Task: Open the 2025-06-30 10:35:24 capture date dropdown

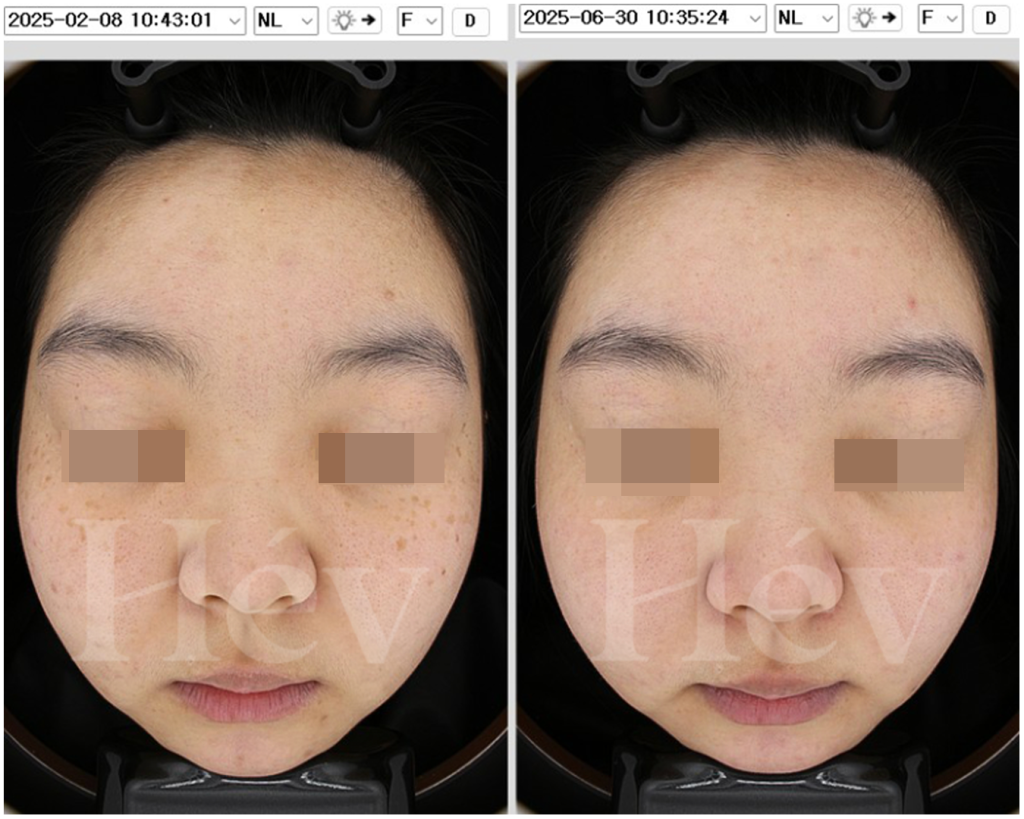Action: (x=642, y=18)
